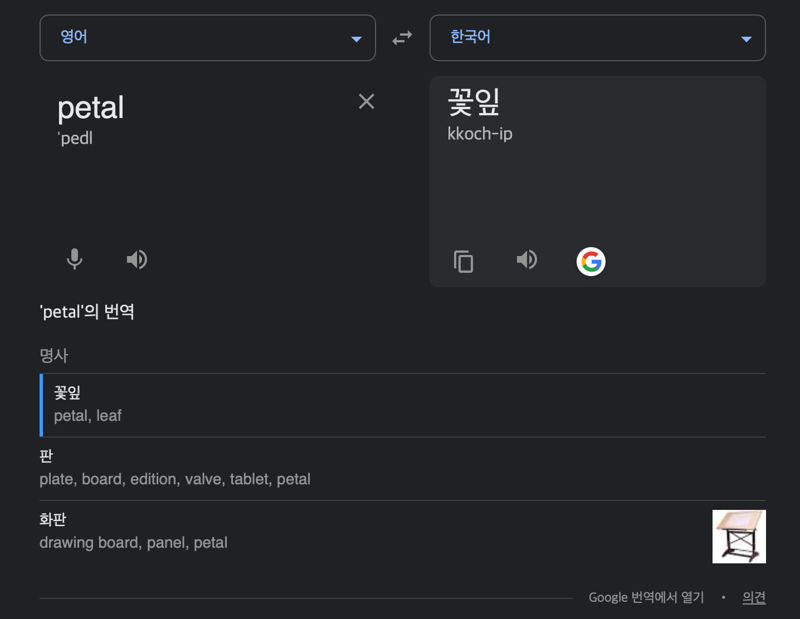Screen dimensions: 800x619
Task: Select the 판 translation entry
Action: [403, 468]
